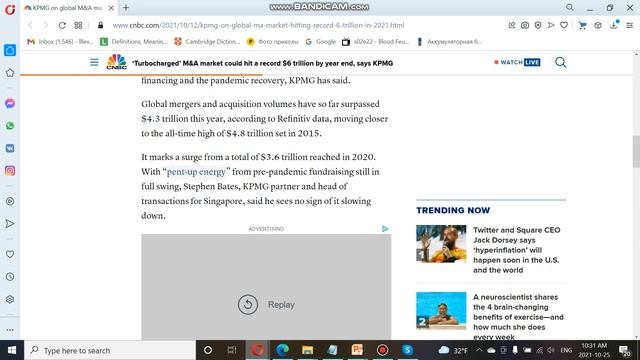Open the send/share page icon in the address bar
Viewport: 640px width, 360px height.
(551, 25)
